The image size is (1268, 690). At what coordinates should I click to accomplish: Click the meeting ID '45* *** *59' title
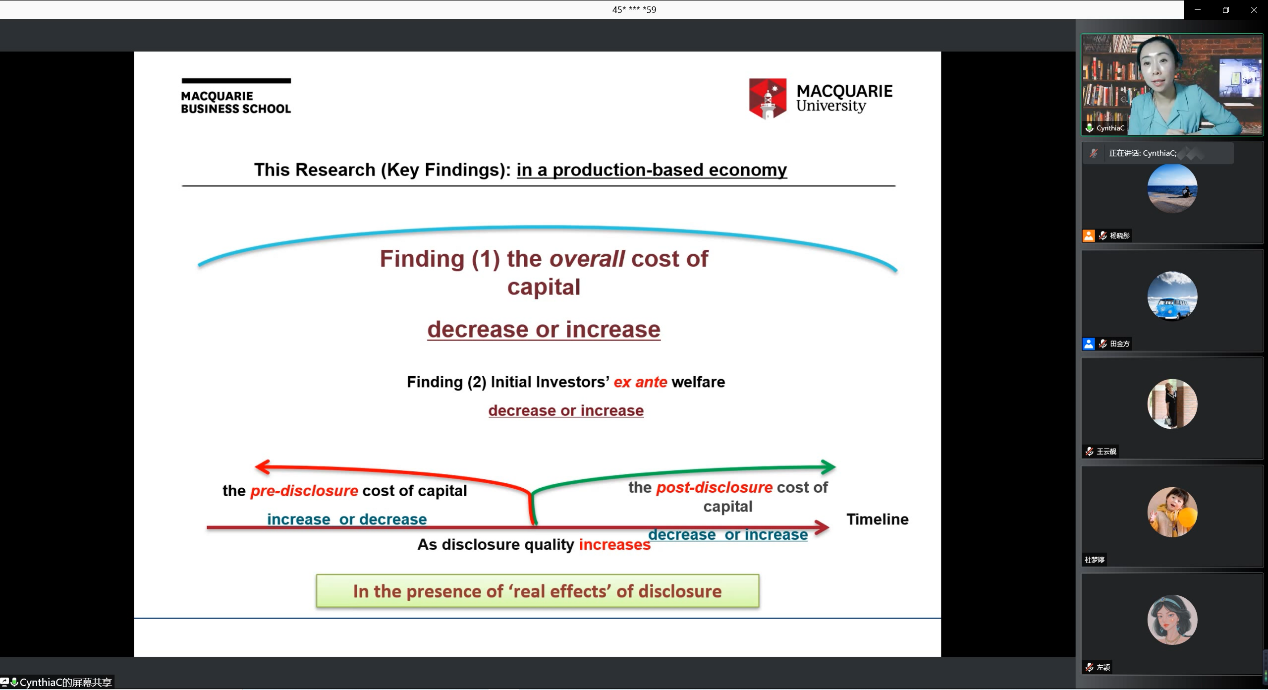coord(634,10)
